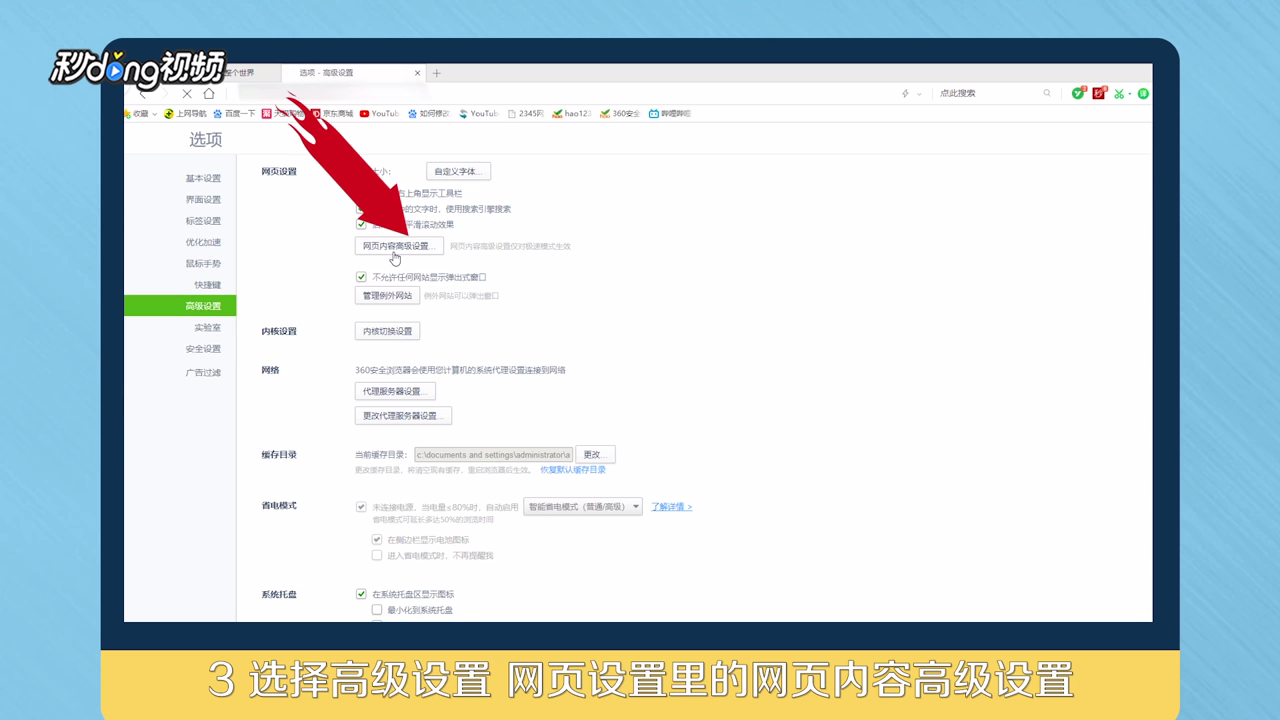Toggle 最小化到系统托盘 checkbox
Image resolution: width=1280 pixels, height=720 pixels.
(x=377, y=610)
